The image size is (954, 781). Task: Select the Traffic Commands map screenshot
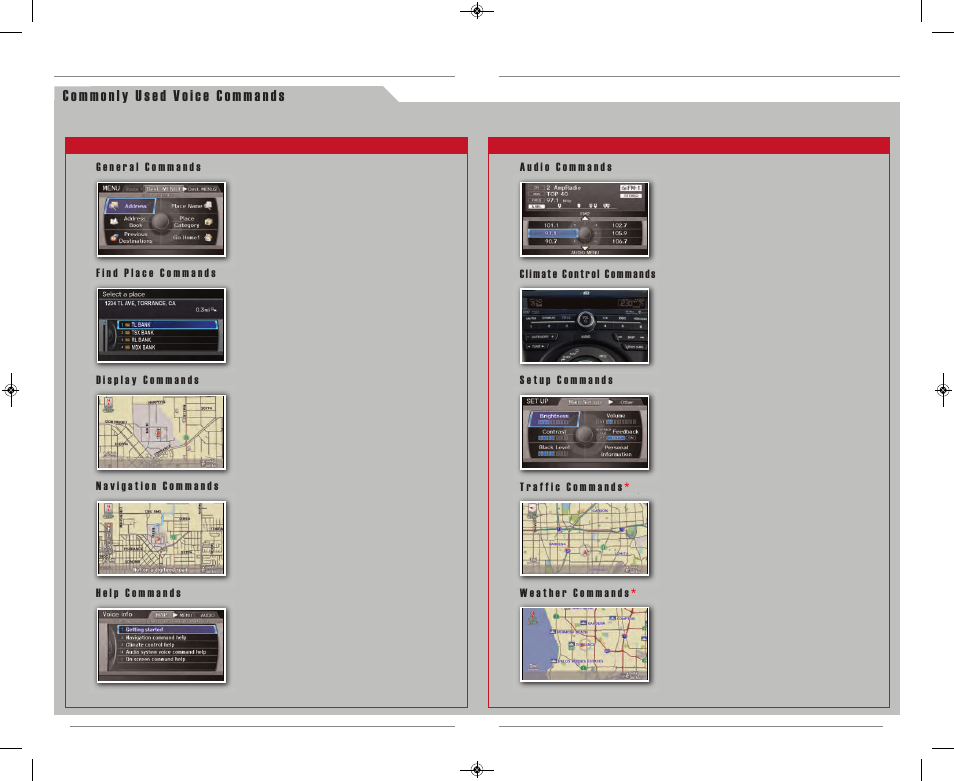click(x=585, y=538)
